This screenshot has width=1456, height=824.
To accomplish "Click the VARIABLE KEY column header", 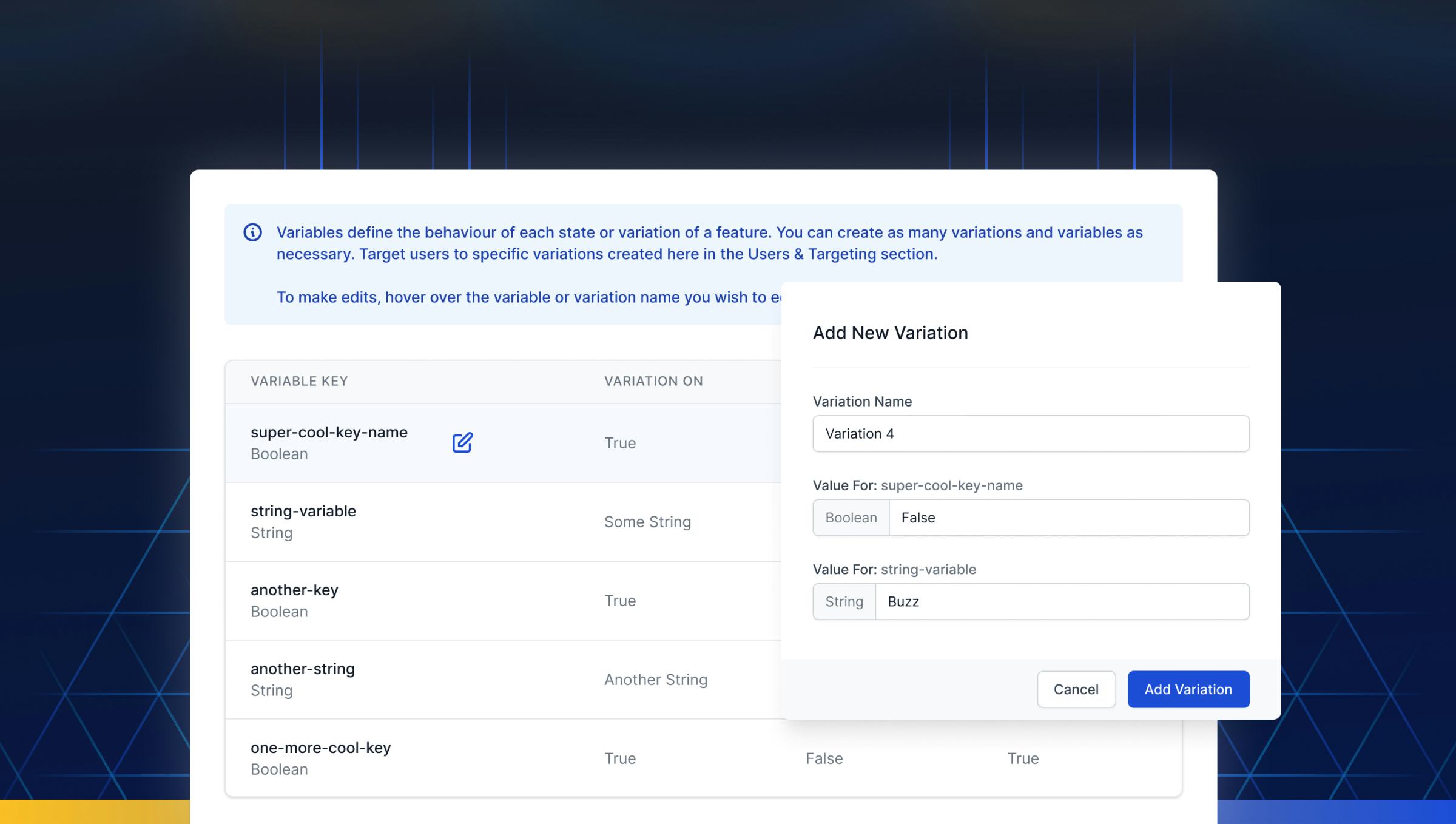I will pyautogui.click(x=300, y=381).
